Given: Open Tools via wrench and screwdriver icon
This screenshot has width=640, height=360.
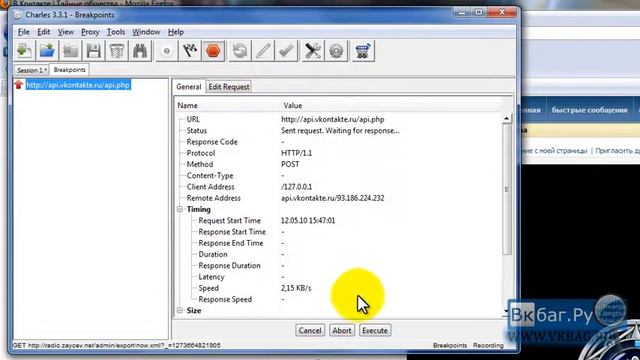Looking at the screenshot, I should [313, 51].
